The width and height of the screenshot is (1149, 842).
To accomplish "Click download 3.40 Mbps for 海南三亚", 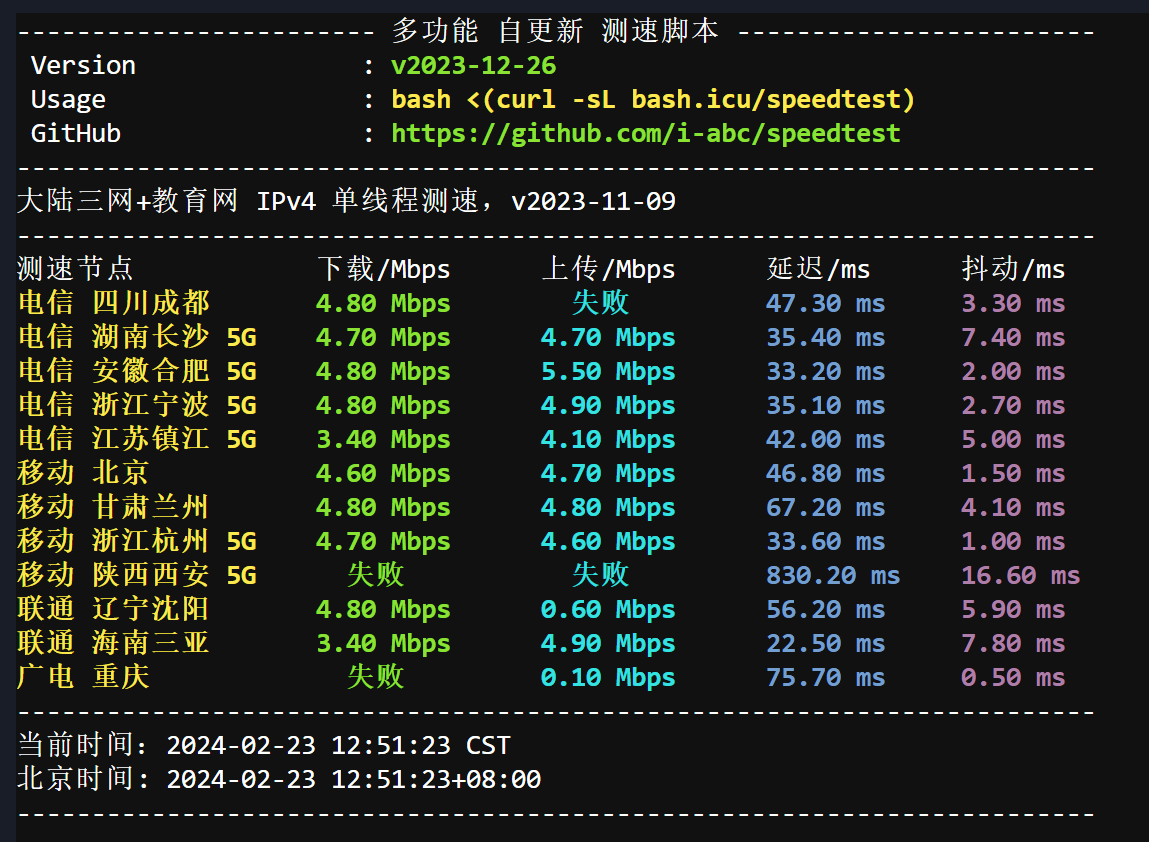I will tap(383, 643).
